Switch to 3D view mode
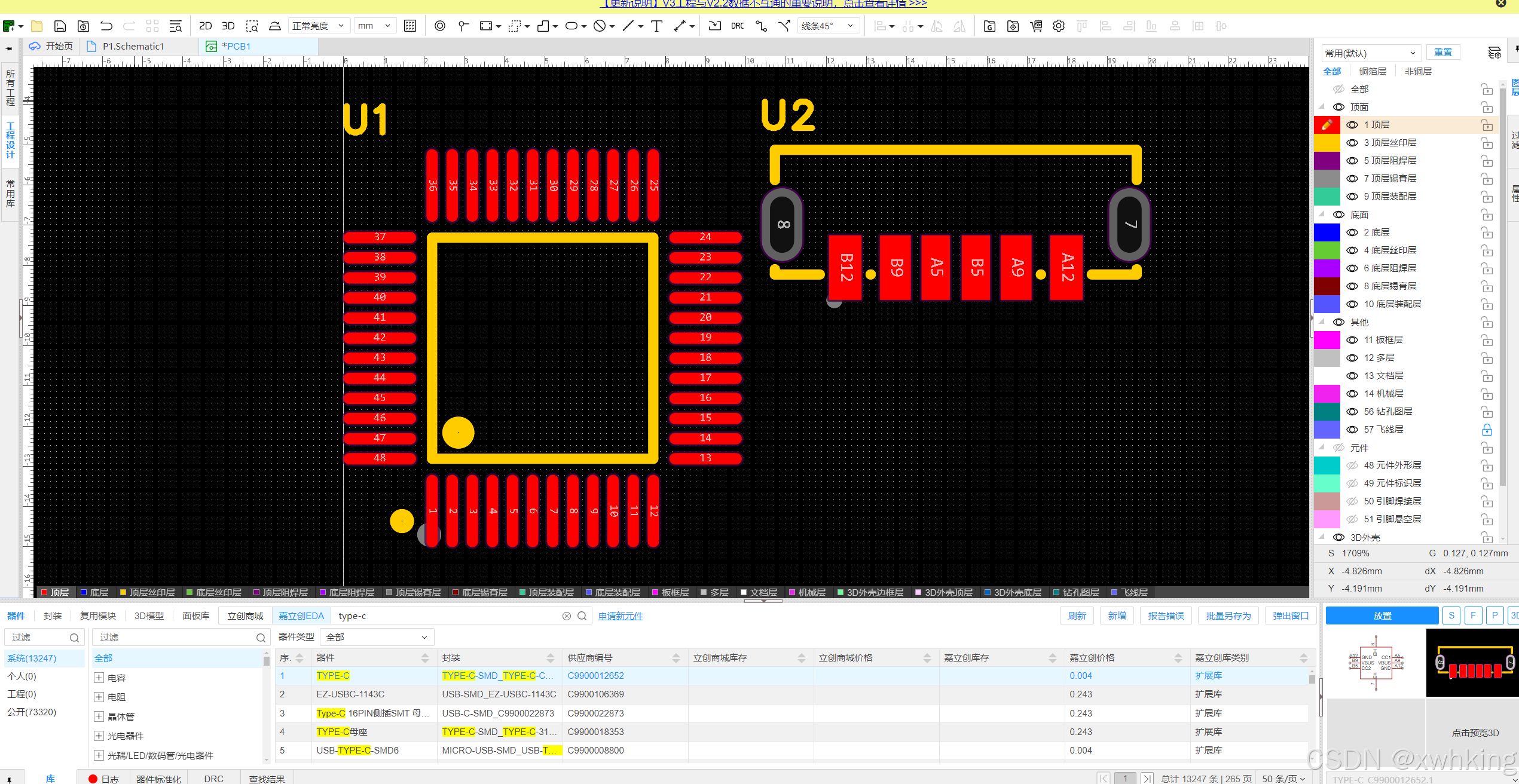This screenshot has height=784, width=1519. 228,26
